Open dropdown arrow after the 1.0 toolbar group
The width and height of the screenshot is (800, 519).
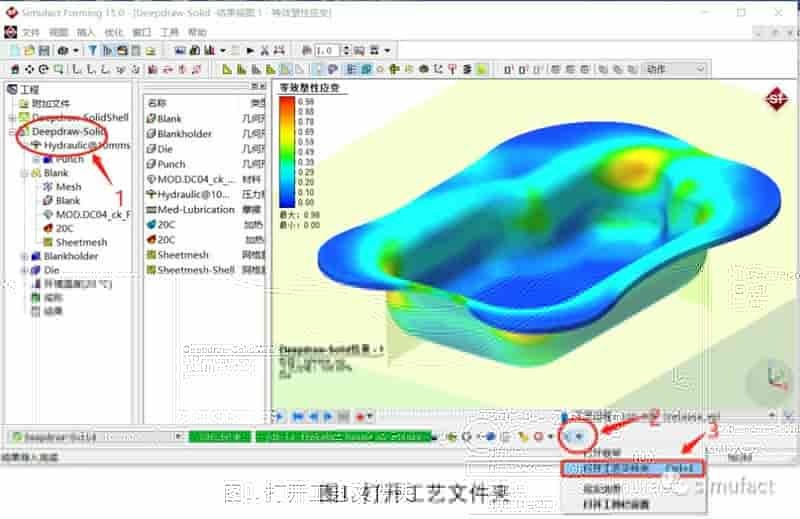(387, 51)
